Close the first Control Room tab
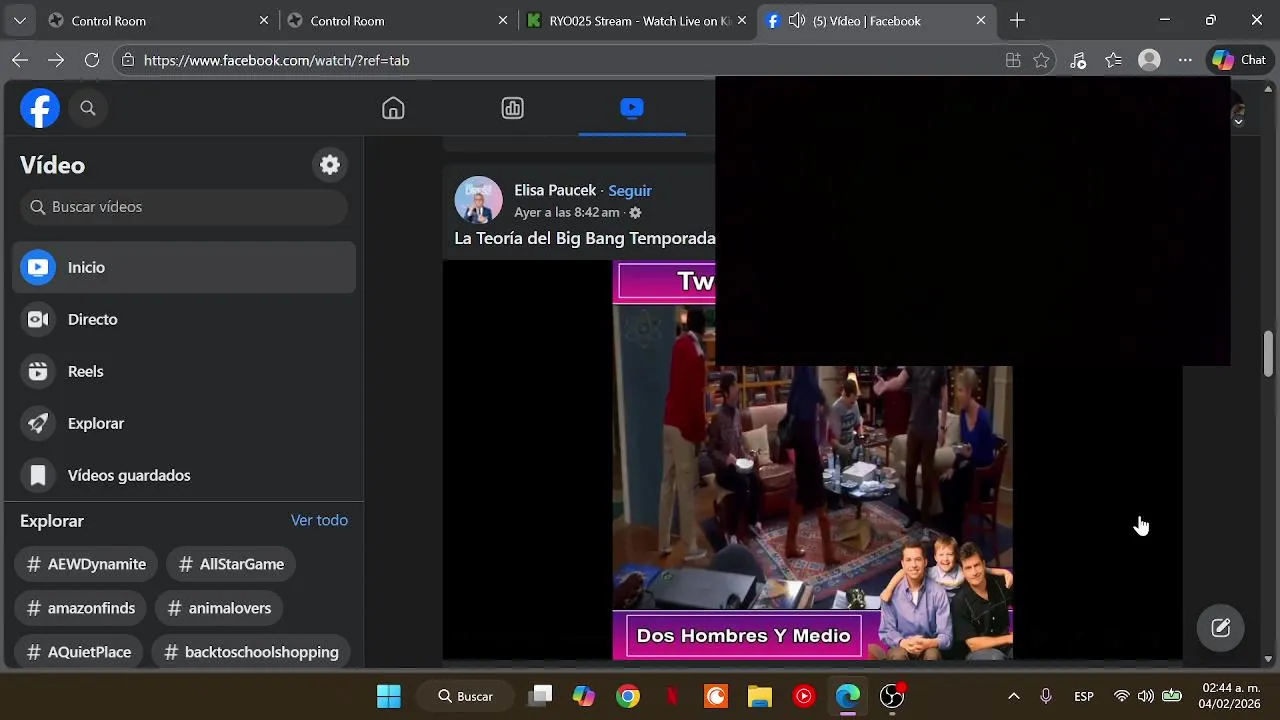The image size is (1280, 720). coord(264,20)
